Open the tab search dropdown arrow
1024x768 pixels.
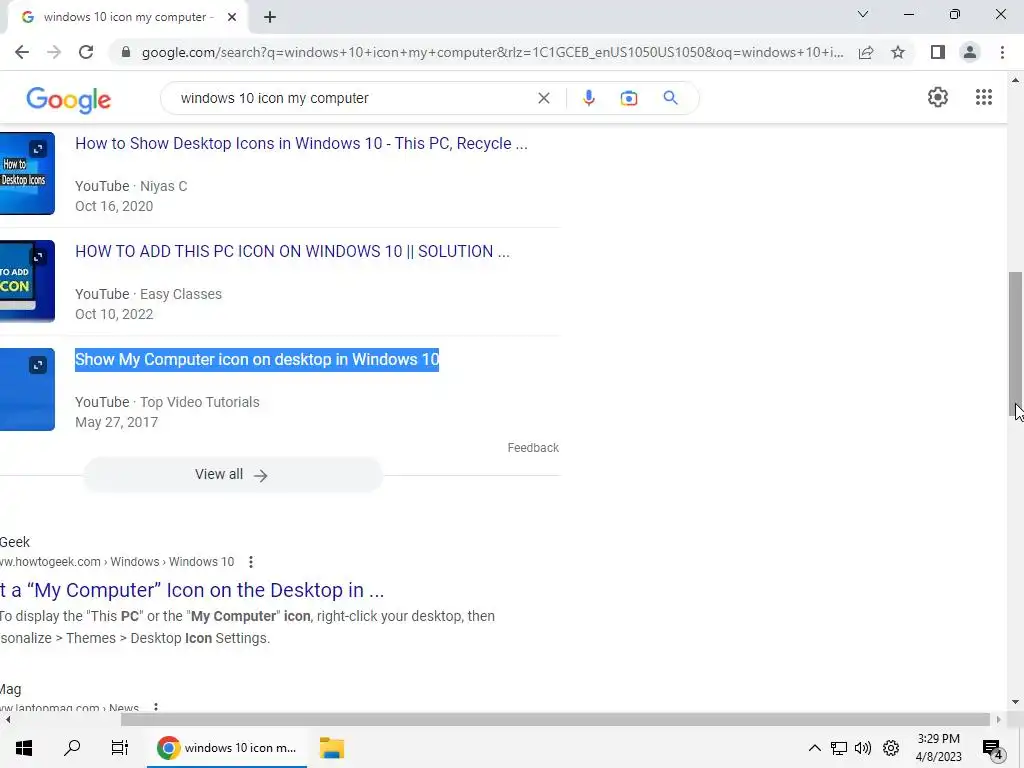pos(863,14)
